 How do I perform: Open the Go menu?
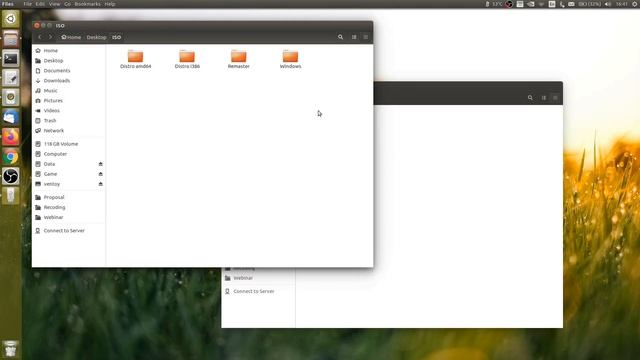point(67,4)
